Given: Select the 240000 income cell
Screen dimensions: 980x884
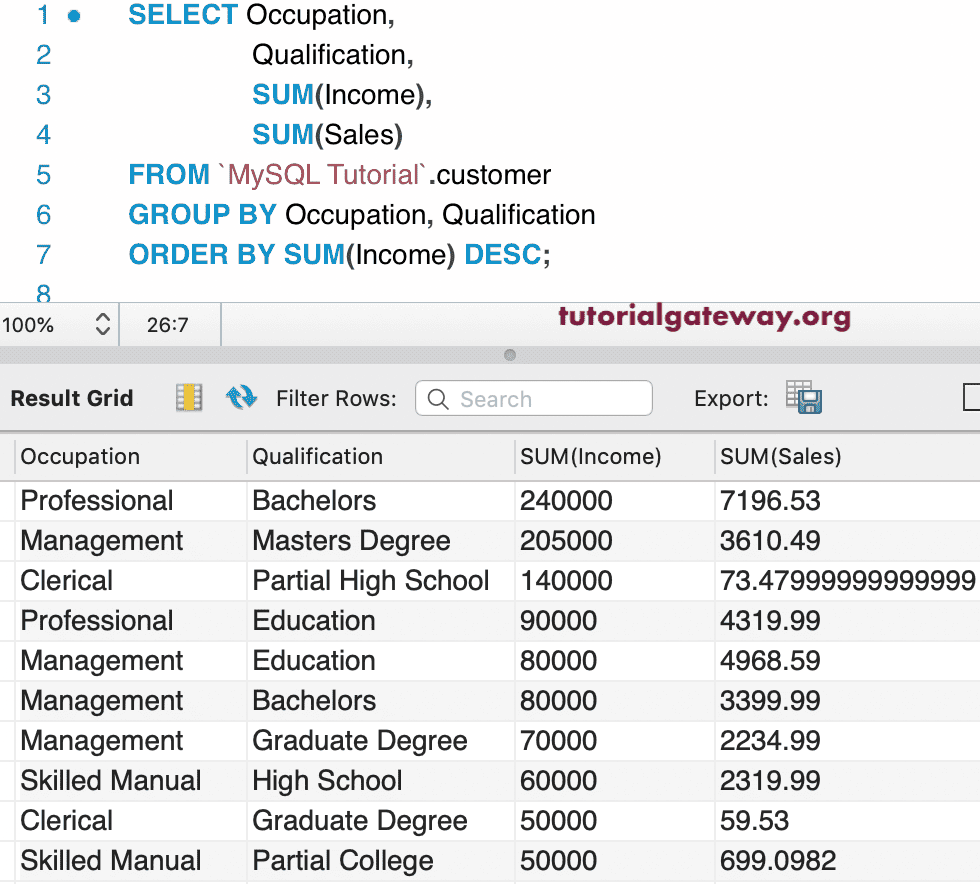Looking at the screenshot, I should tap(566, 501).
